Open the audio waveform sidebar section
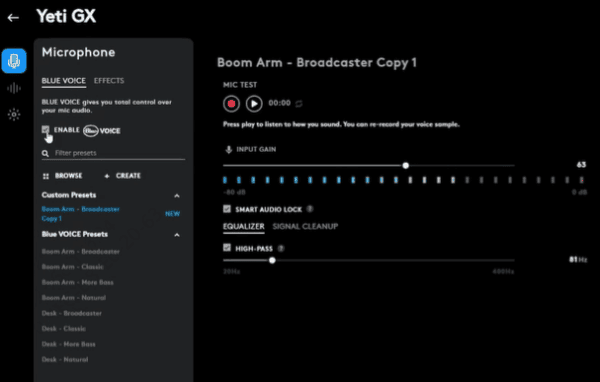The height and width of the screenshot is (382, 600). pos(14,88)
